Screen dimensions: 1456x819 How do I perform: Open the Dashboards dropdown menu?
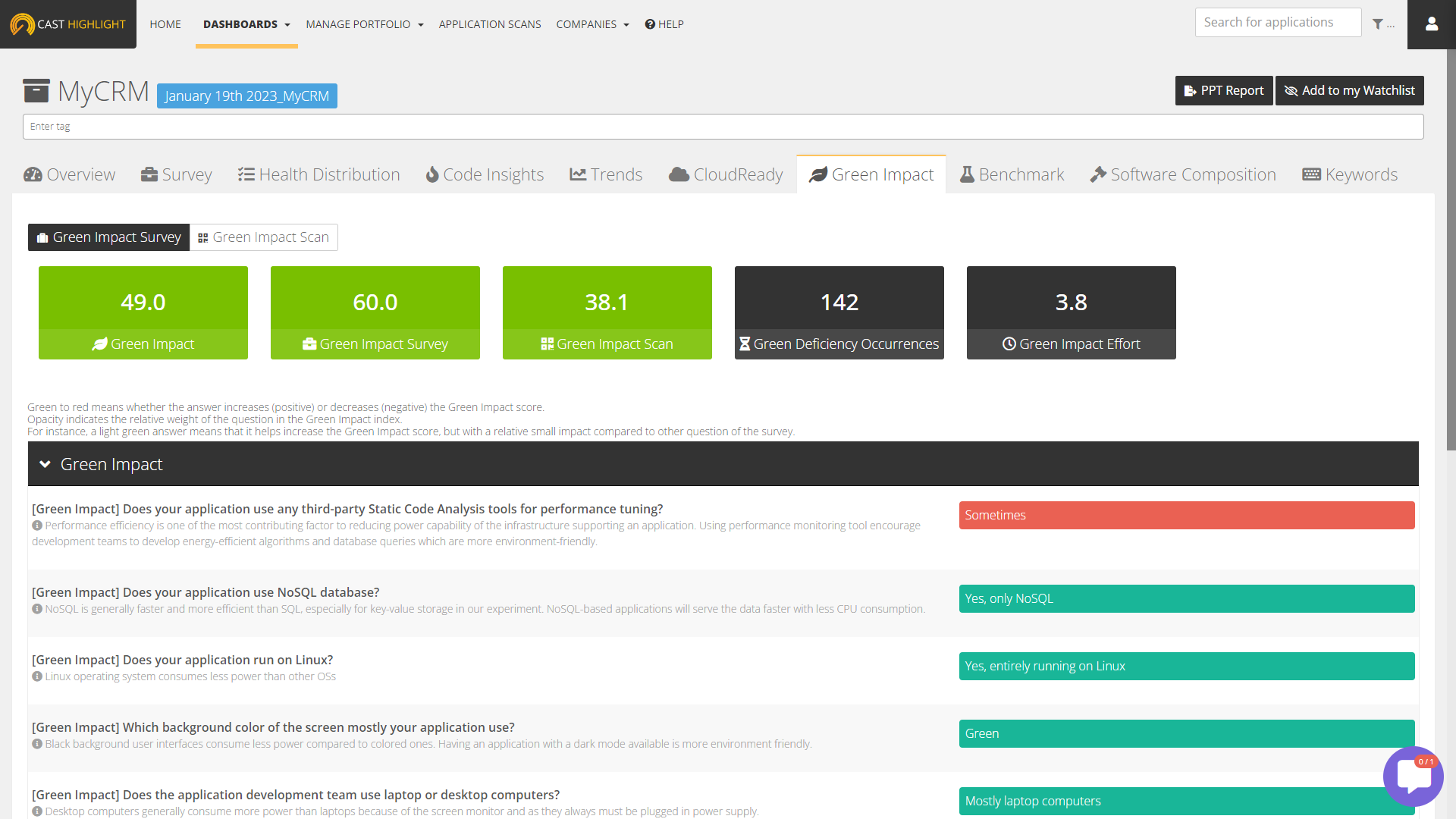click(x=246, y=24)
